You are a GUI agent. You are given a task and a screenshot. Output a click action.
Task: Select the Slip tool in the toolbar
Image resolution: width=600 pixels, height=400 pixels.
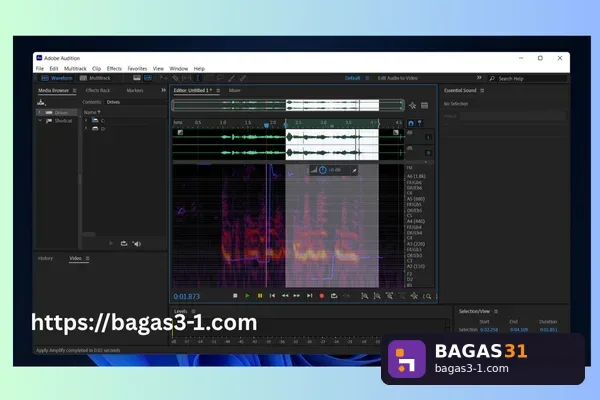coord(187,78)
